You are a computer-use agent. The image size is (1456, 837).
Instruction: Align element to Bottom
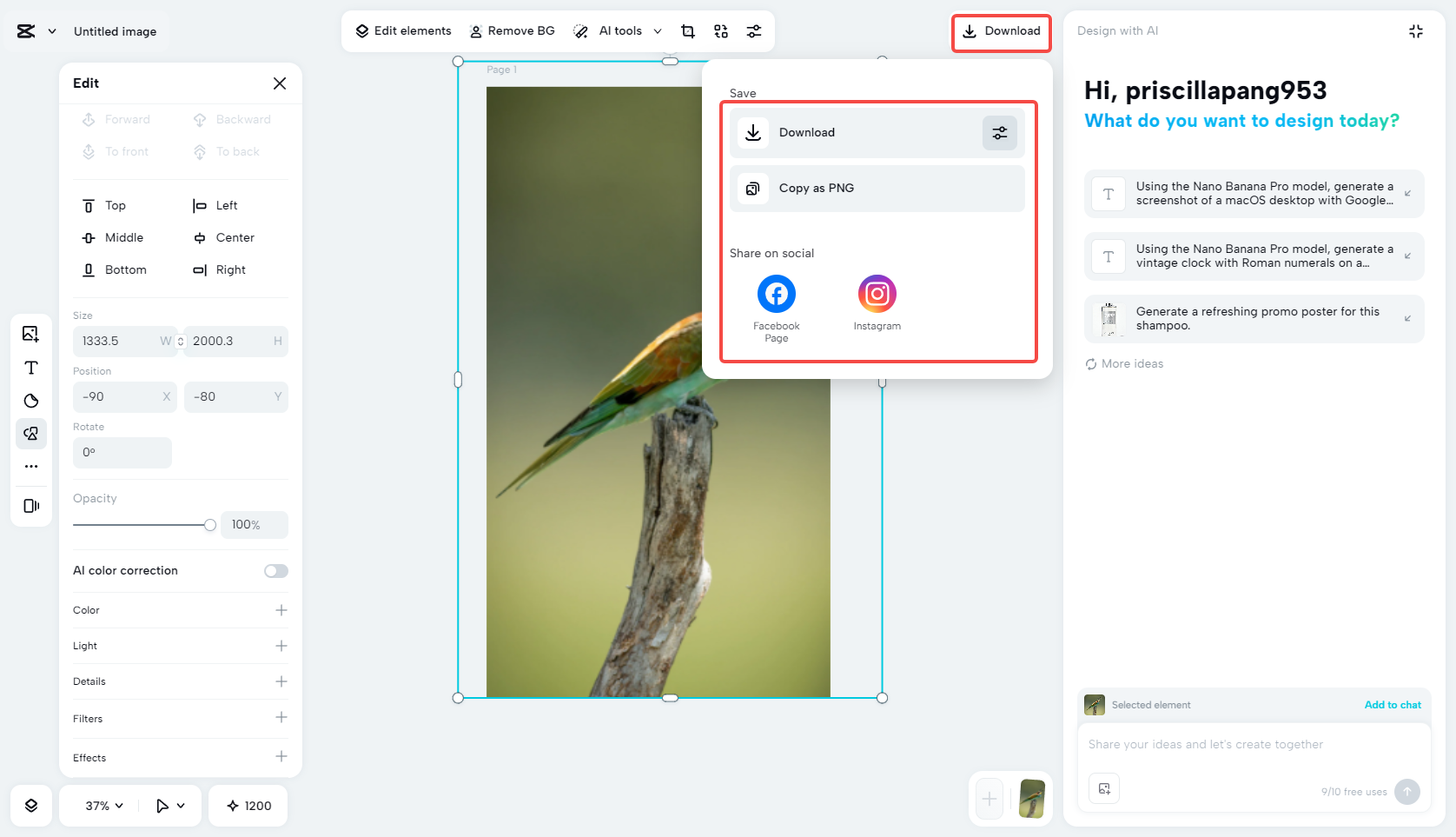[x=114, y=270]
